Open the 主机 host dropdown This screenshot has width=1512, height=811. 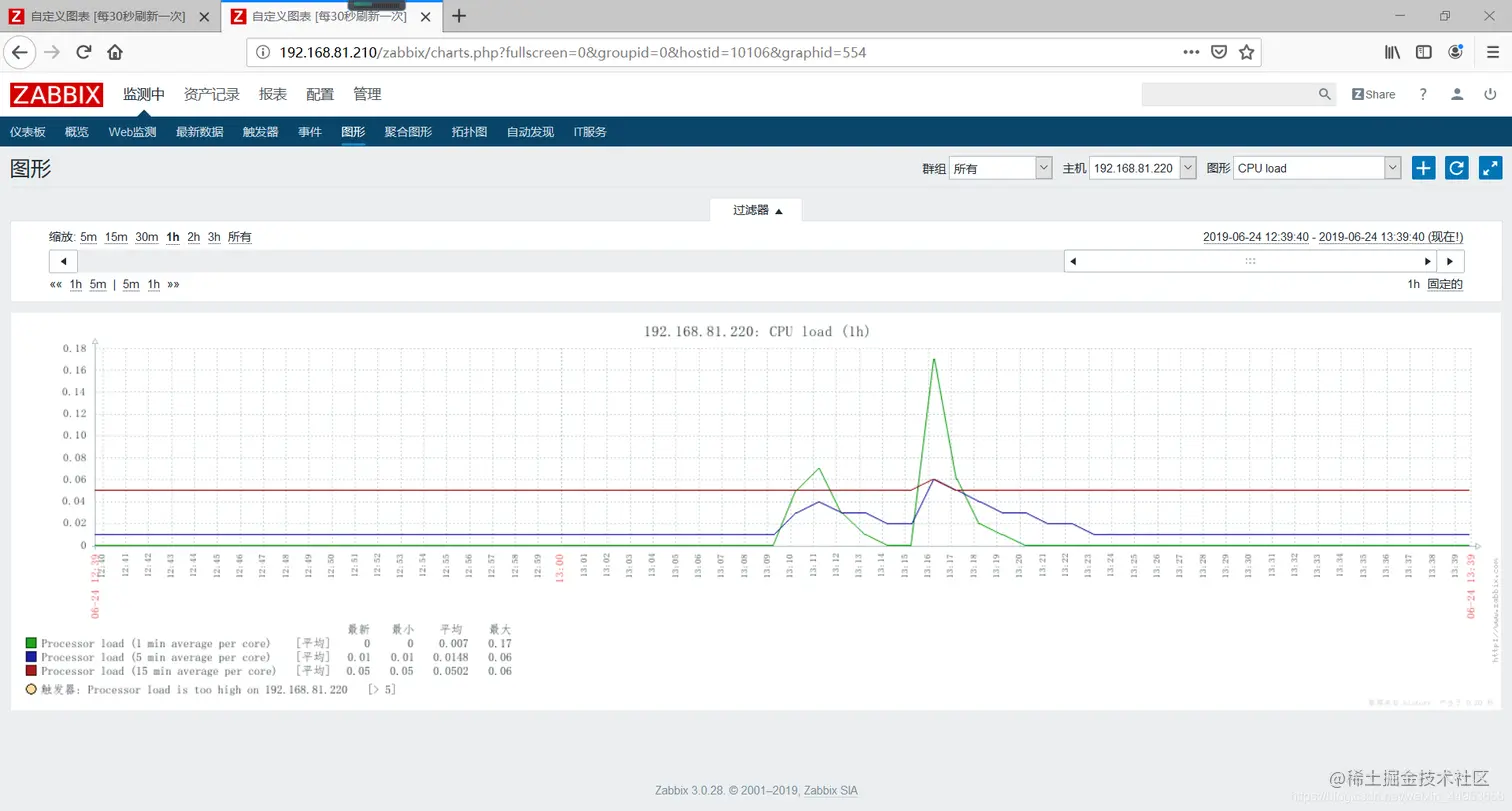click(1142, 168)
